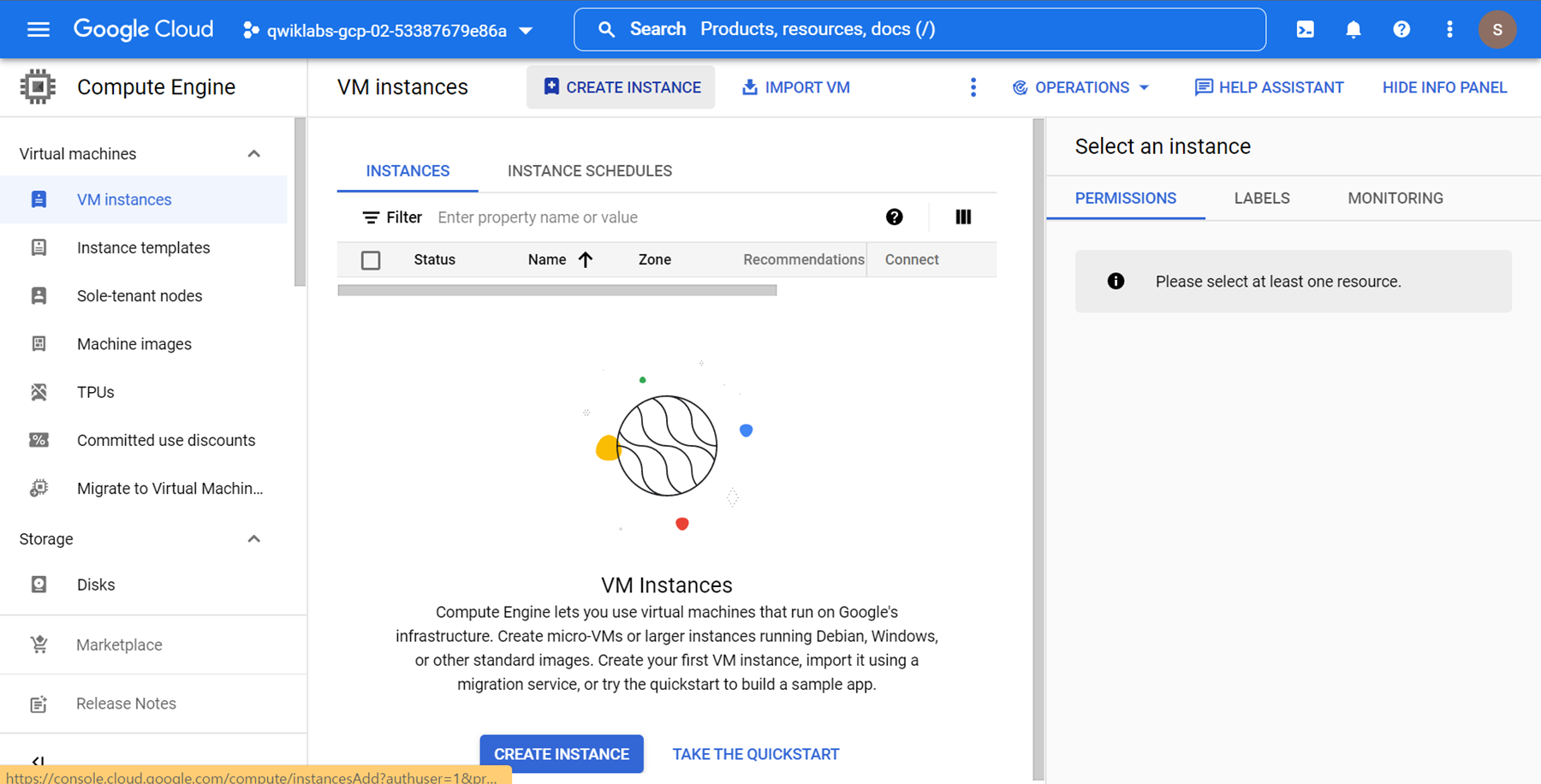Click the Compute Engine chip icon
The height and width of the screenshot is (784, 1541).
pyautogui.click(x=38, y=86)
